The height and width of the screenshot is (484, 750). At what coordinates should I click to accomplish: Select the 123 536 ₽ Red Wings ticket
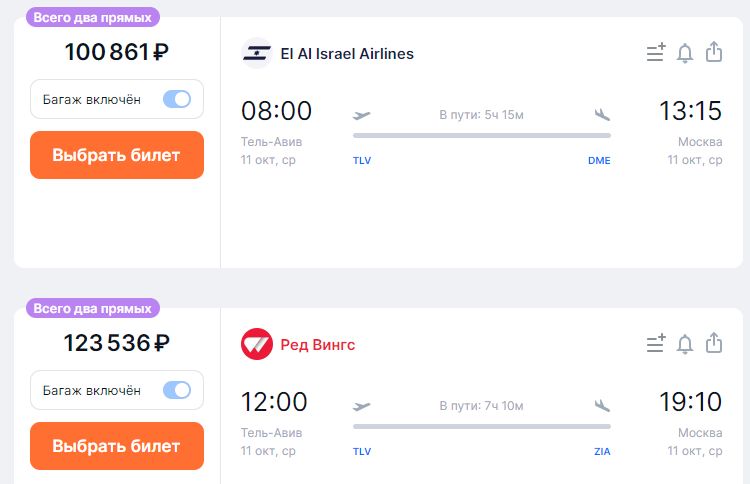tap(117, 446)
